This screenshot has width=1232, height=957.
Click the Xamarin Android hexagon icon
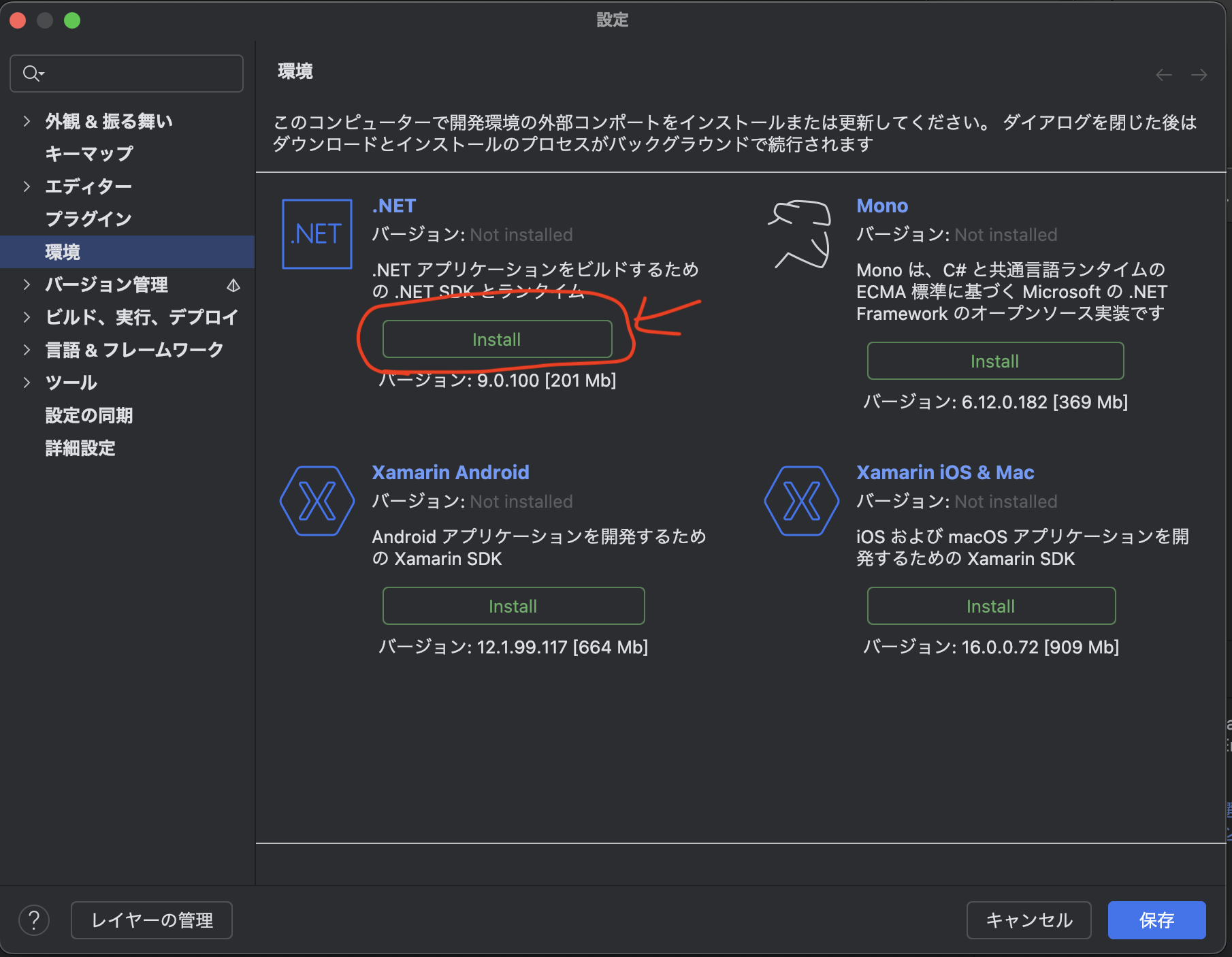tap(316, 501)
